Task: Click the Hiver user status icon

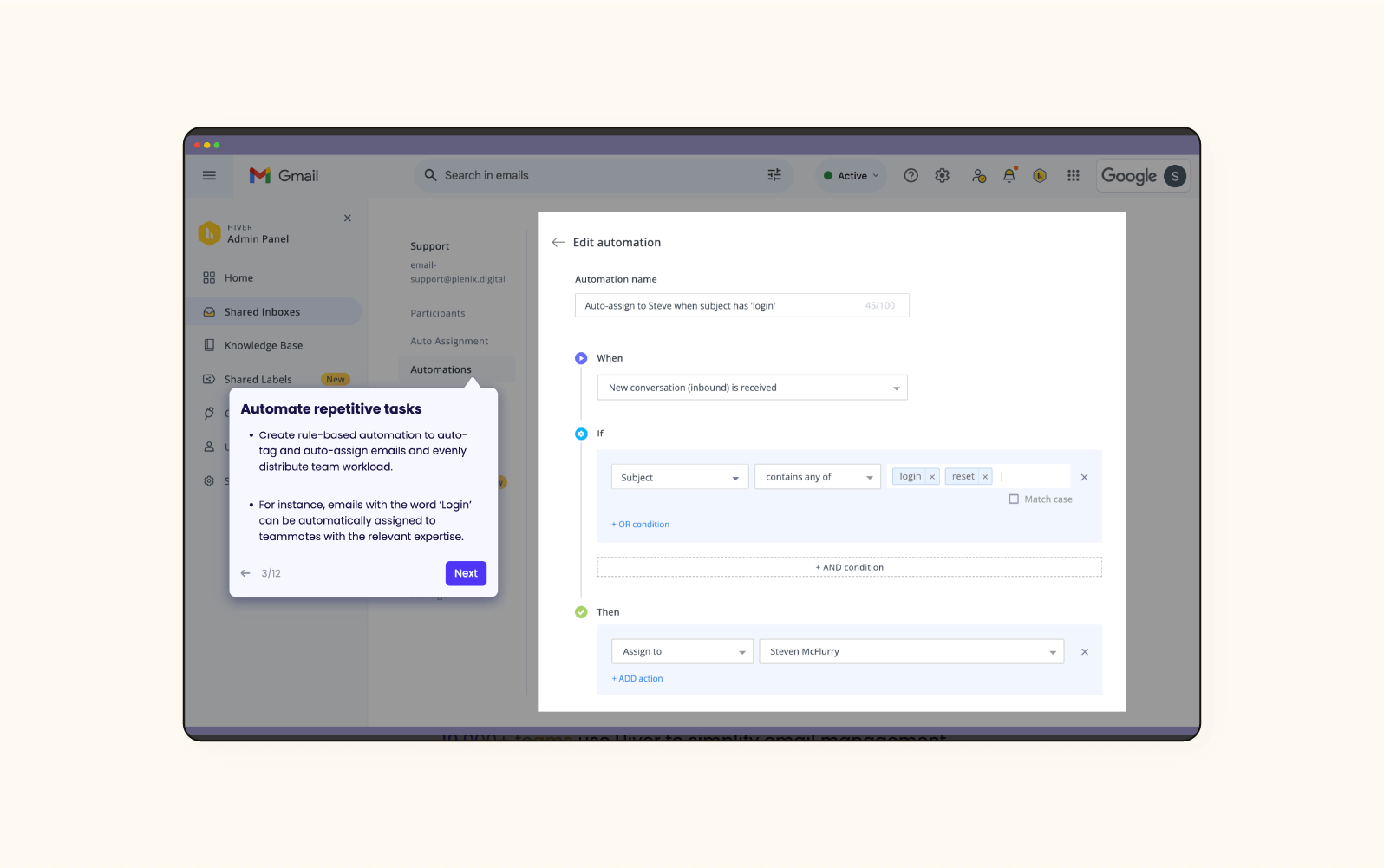Action: 979,175
